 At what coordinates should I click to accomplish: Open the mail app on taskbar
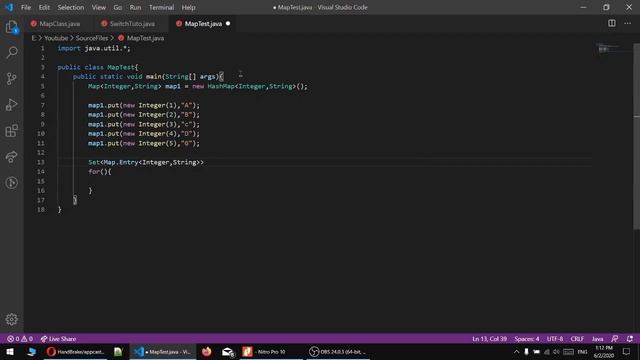(228, 351)
